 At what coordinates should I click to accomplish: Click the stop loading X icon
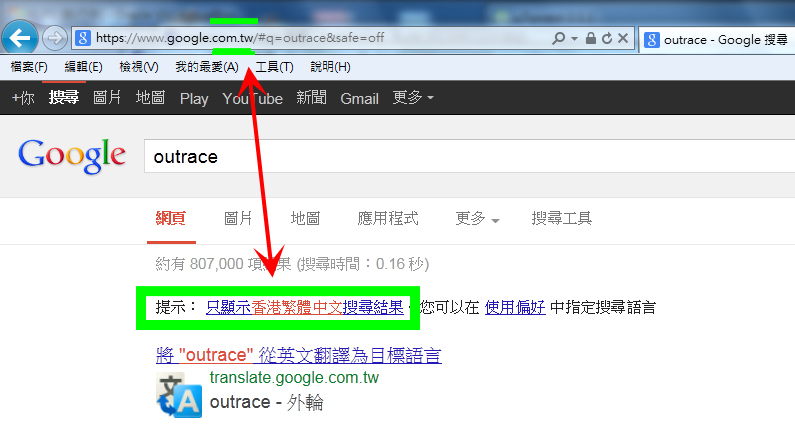623,38
